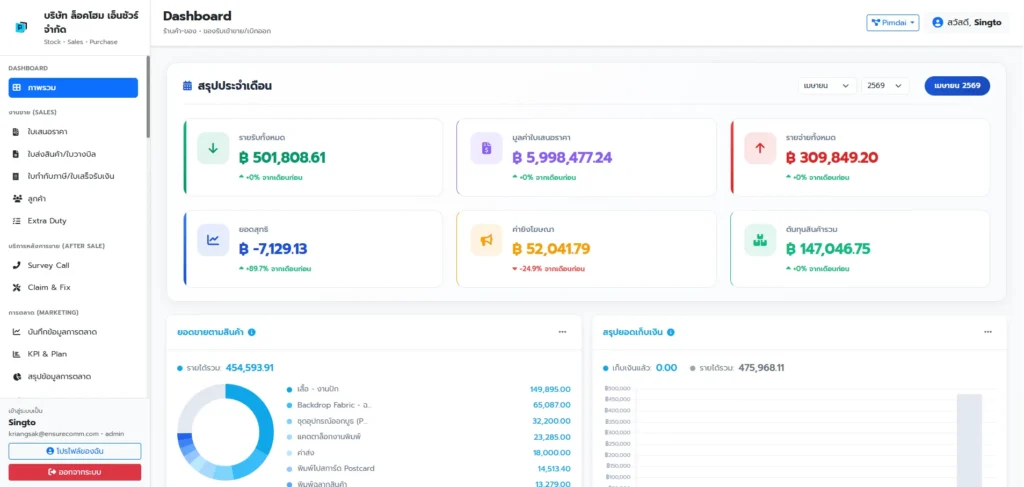Click the advertising megaphone icon
Viewport: 1024px width, 487px height.
(x=487, y=240)
